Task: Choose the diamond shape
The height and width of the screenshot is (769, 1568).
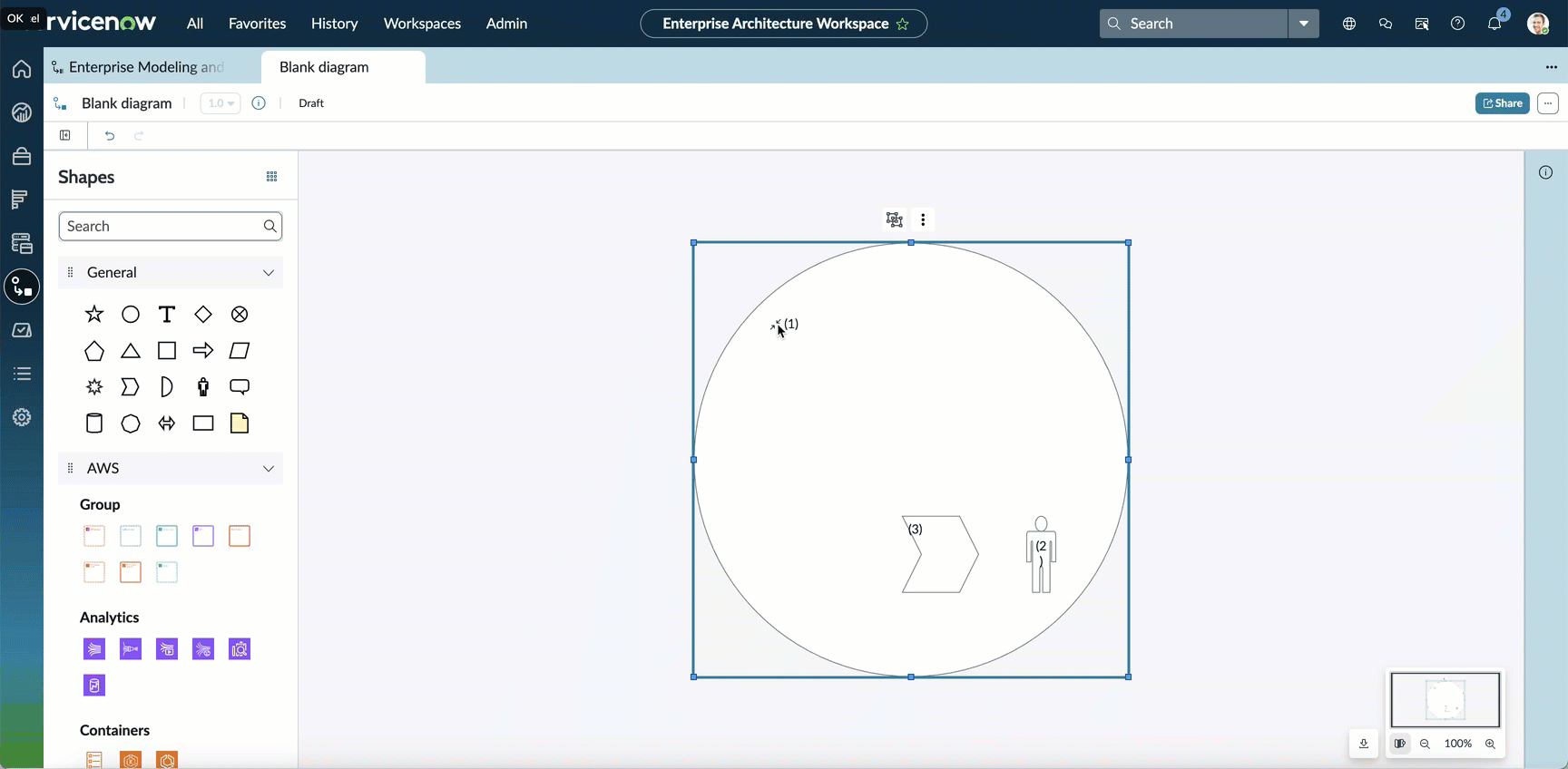Action: 203,315
